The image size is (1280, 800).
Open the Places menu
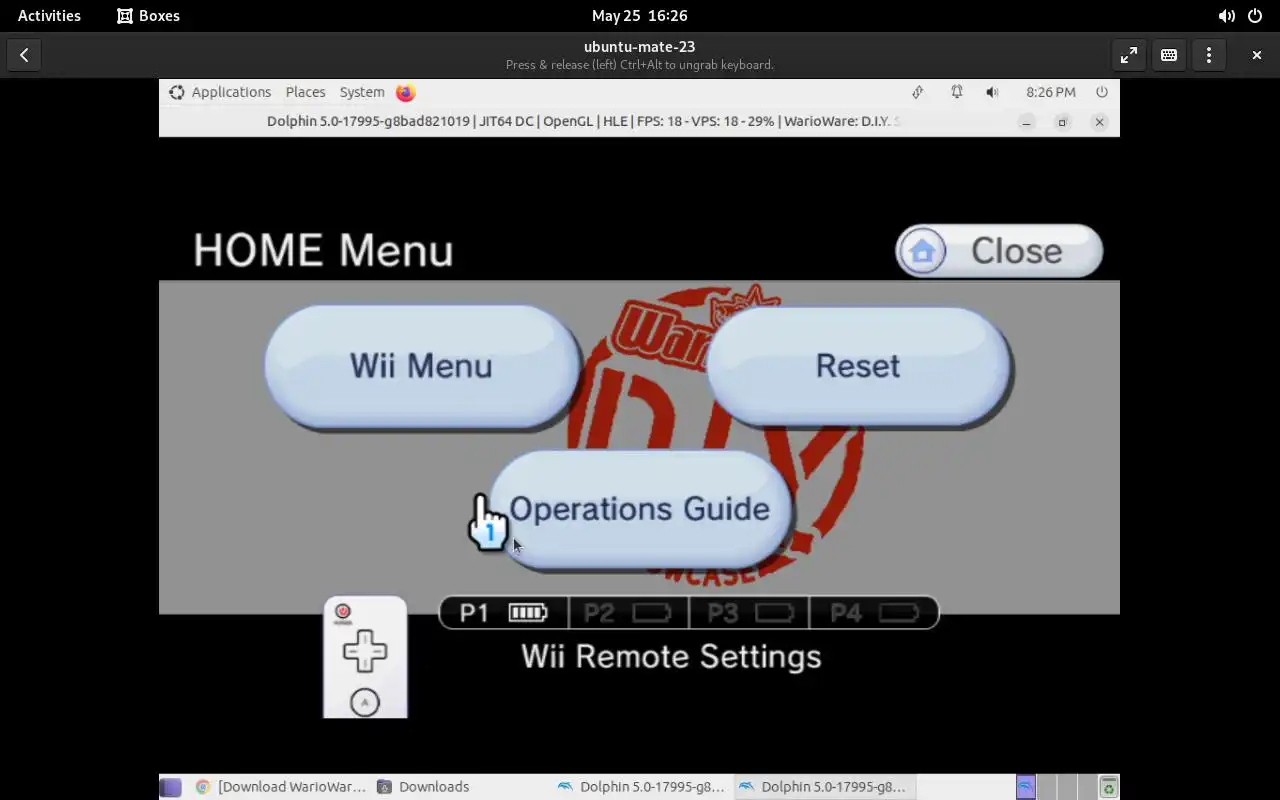[305, 92]
